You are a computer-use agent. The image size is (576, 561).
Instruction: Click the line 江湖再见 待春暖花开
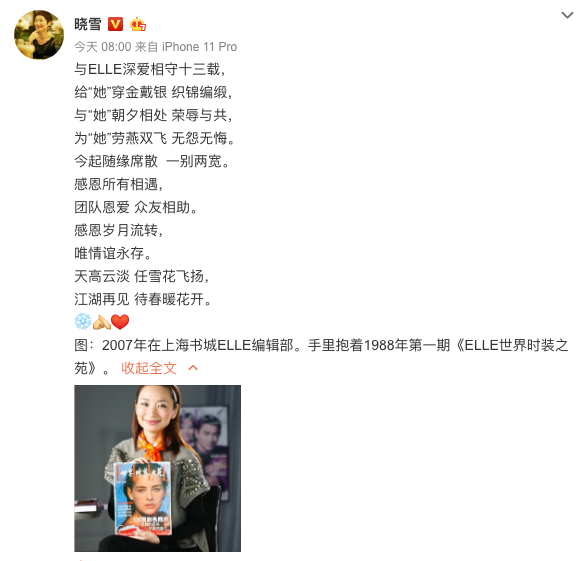(x=144, y=299)
